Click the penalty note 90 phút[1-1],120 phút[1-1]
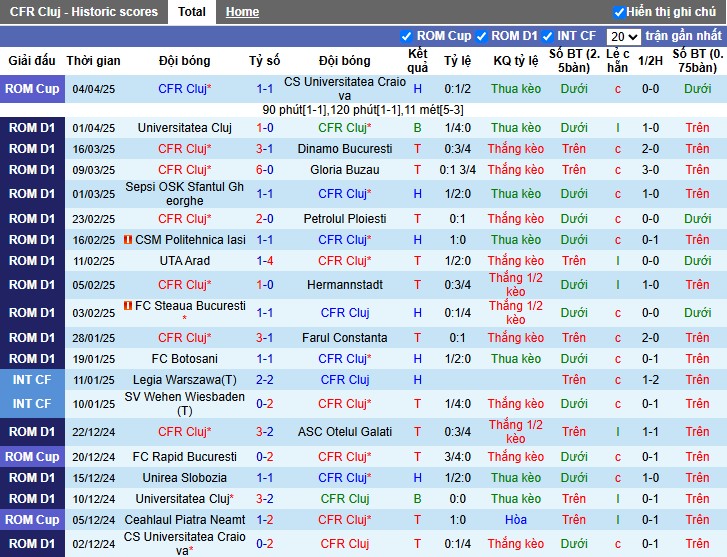 pyautogui.click(x=363, y=110)
